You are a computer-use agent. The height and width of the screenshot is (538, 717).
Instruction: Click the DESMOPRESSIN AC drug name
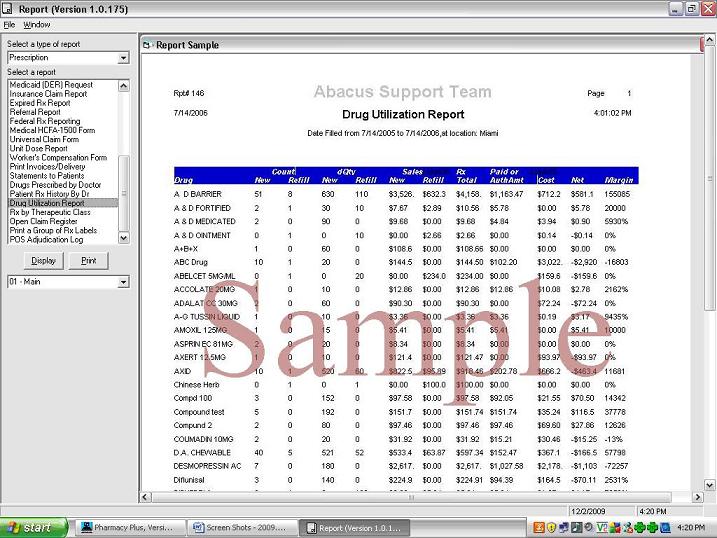[207, 466]
